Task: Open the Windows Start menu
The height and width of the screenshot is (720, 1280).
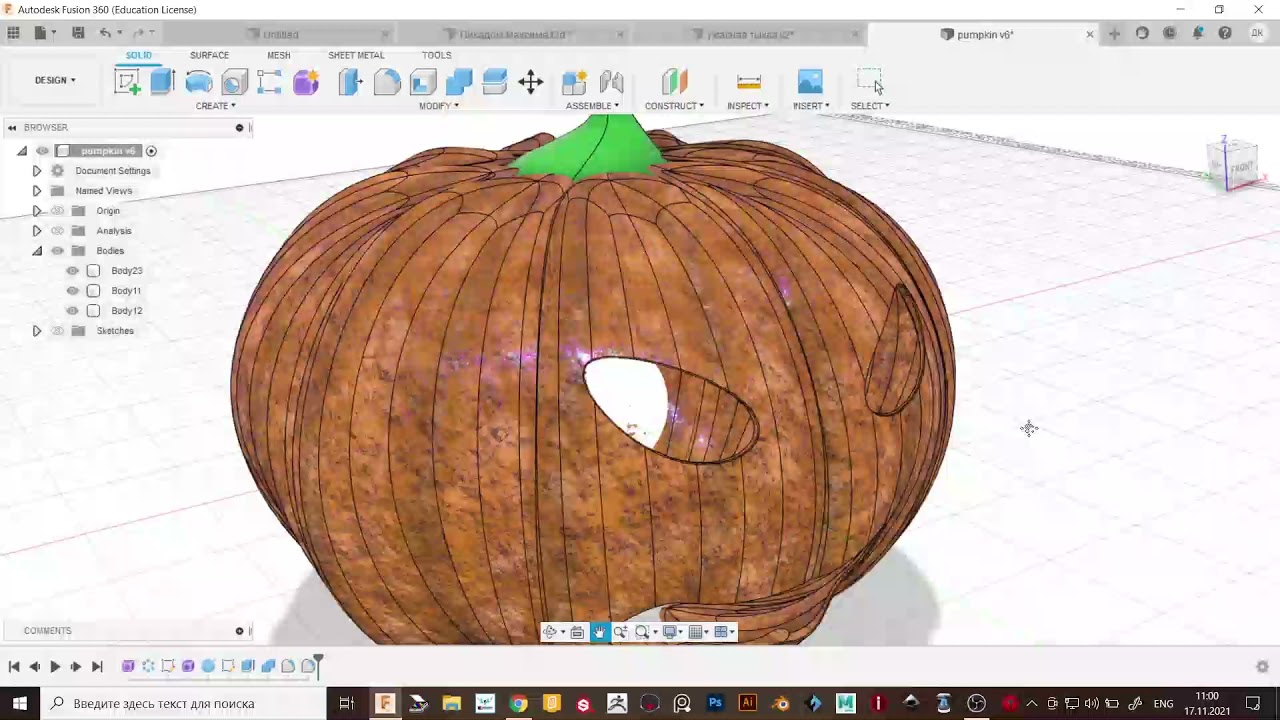Action: (x=19, y=703)
